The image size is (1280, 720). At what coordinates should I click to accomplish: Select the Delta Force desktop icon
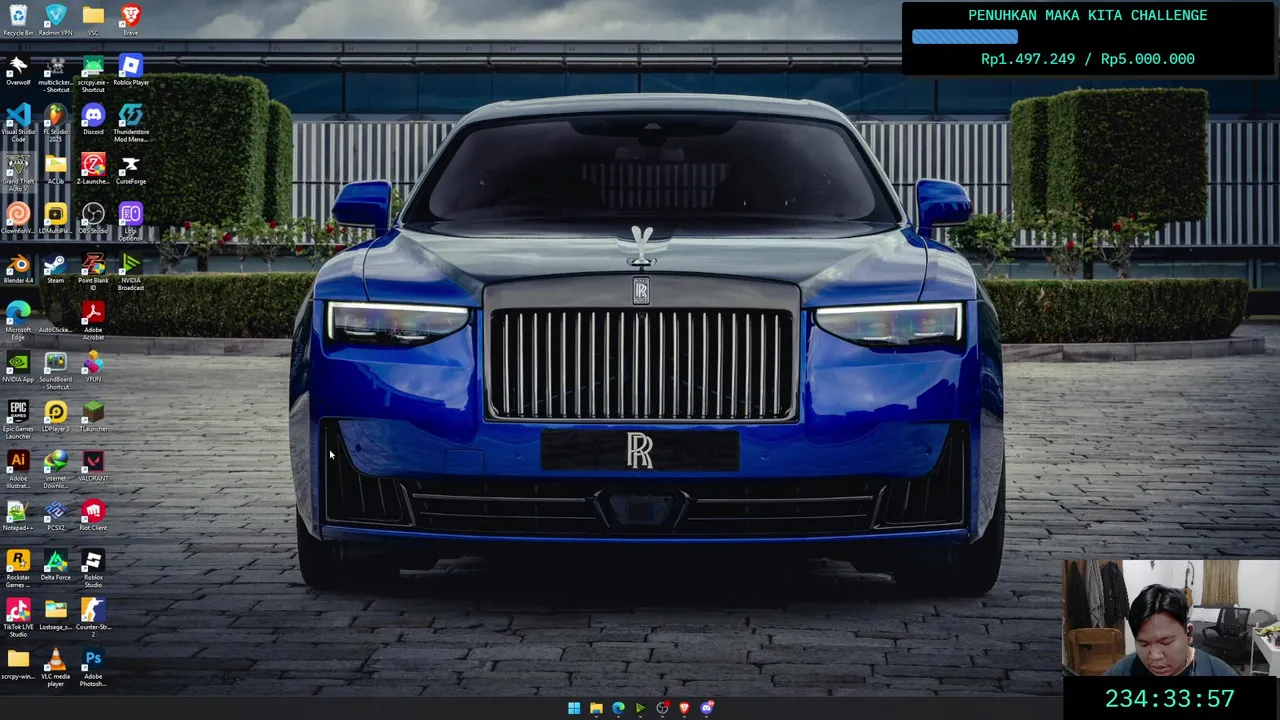click(x=56, y=565)
